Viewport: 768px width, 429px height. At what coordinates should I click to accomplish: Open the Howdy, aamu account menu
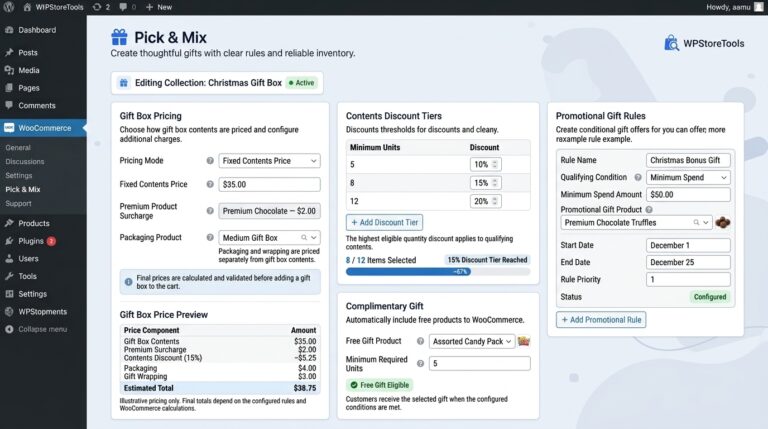(x=735, y=7)
